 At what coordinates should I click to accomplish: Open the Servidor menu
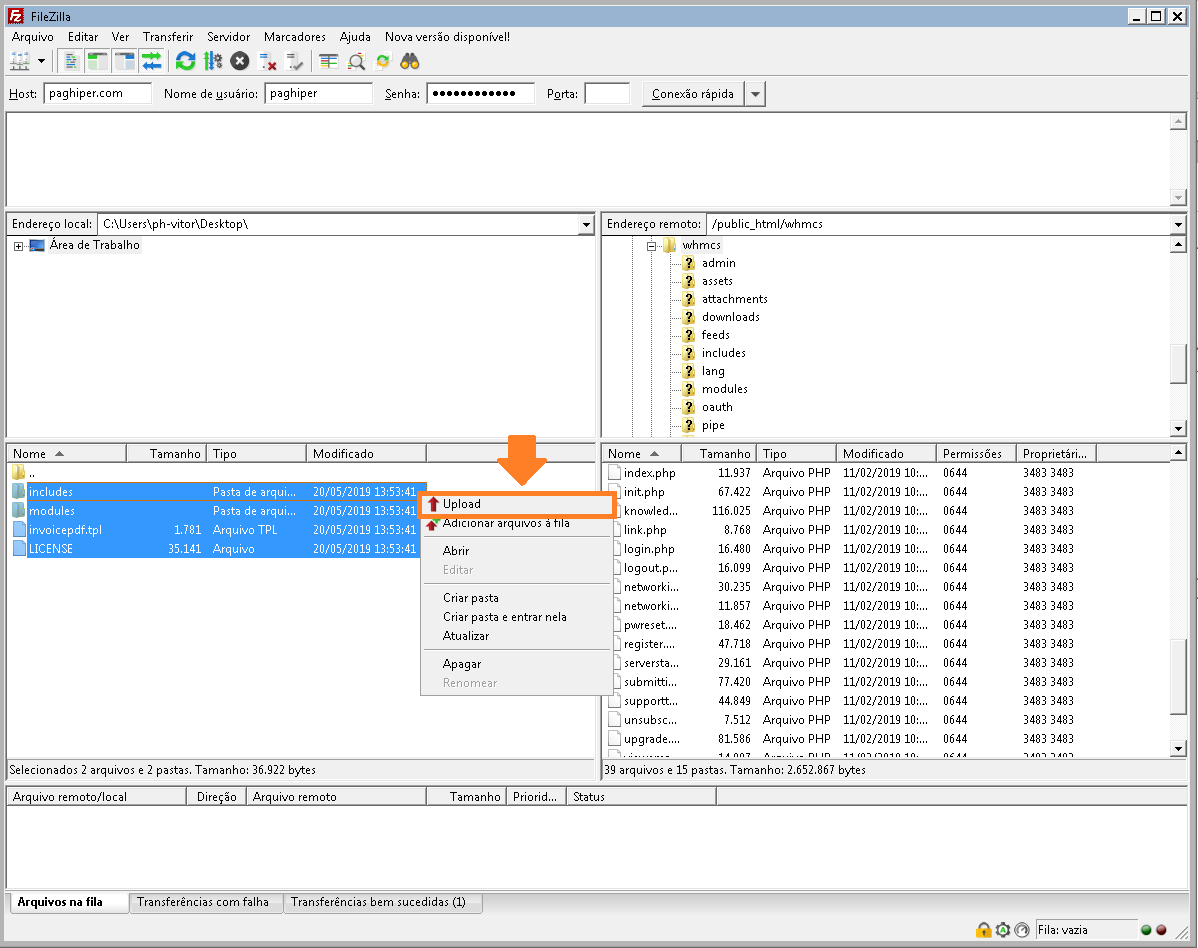click(x=228, y=37)
